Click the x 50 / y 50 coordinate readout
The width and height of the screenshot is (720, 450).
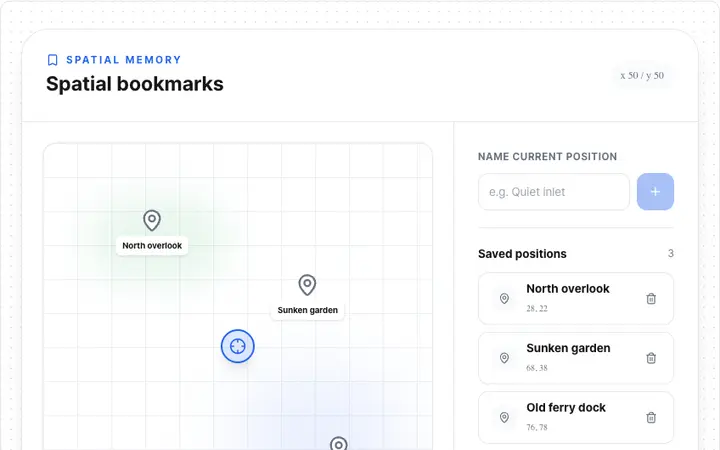click(x=642, y=75)
